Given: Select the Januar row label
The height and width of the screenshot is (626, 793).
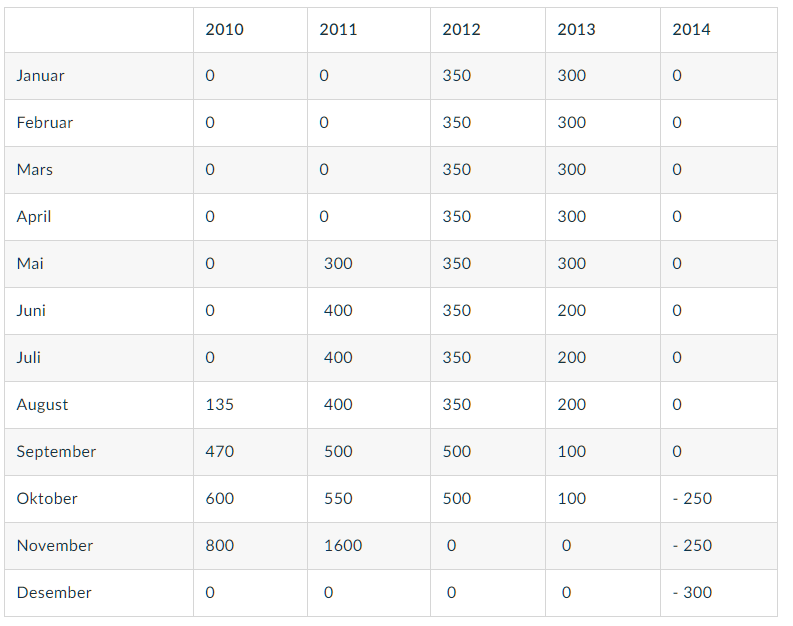Looking at the screenshot, I should click(40, 76).
